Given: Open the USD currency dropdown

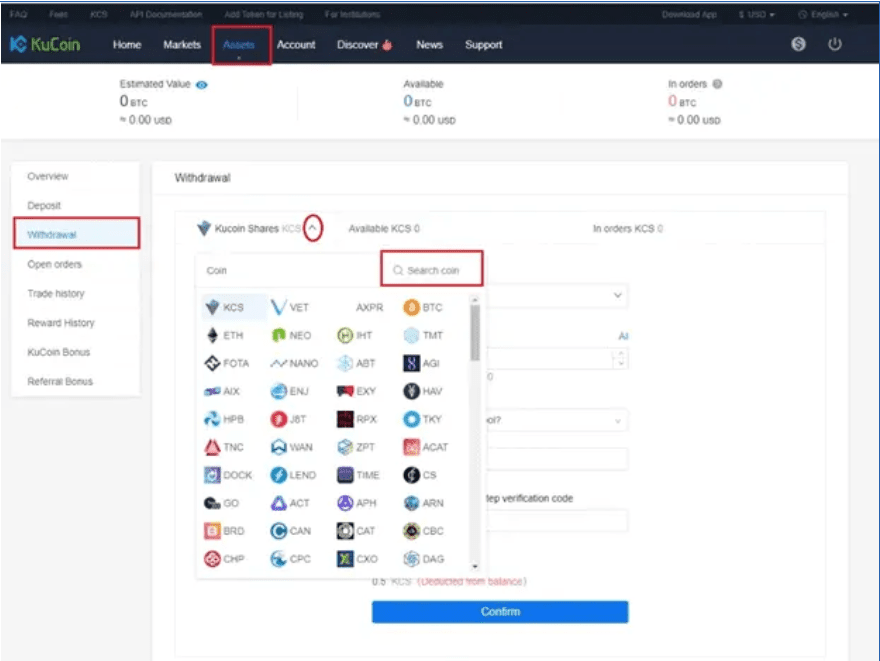Looking at the screenshot, I should point(756,15).
